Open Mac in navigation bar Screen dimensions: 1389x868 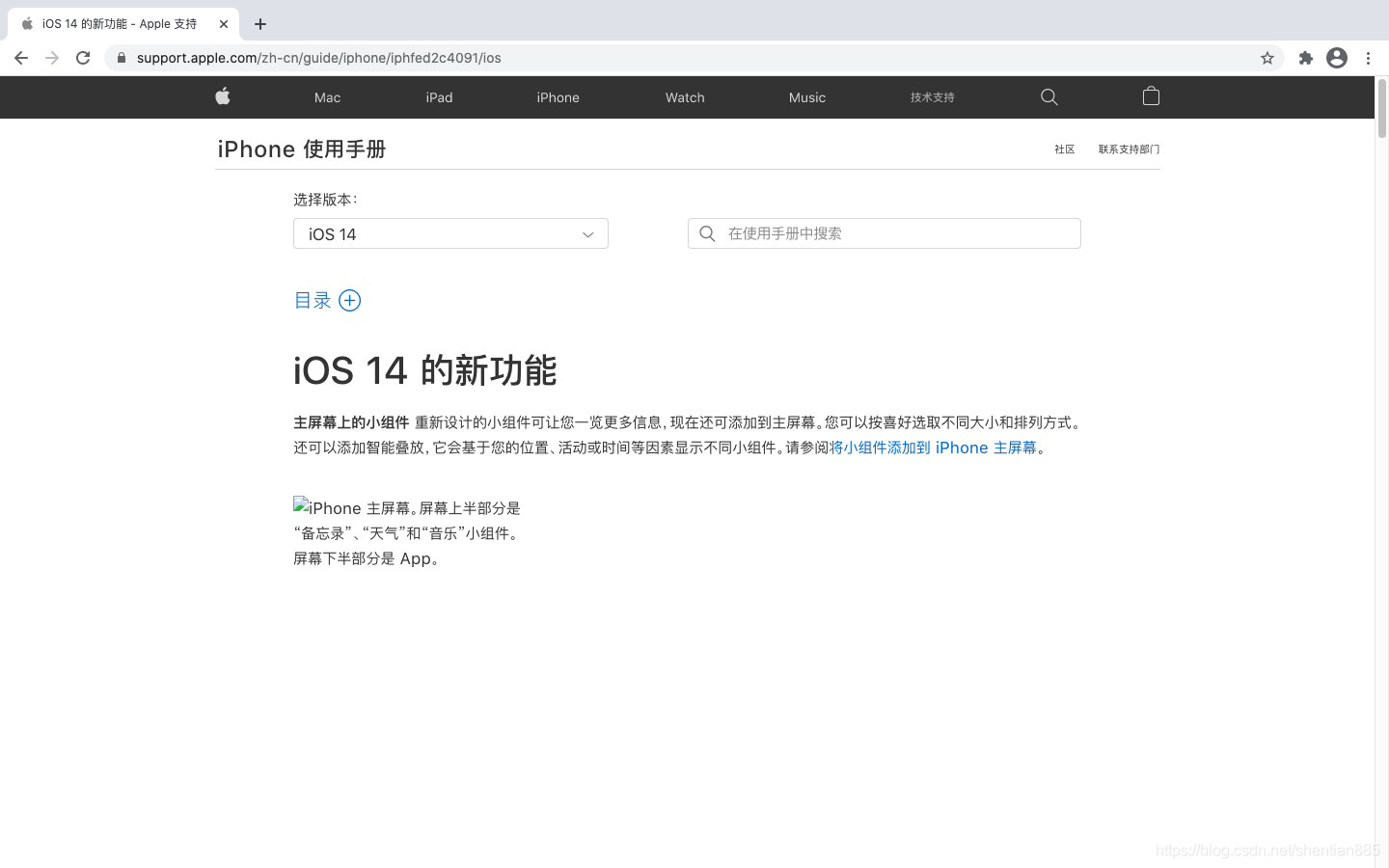coord(327,97)
